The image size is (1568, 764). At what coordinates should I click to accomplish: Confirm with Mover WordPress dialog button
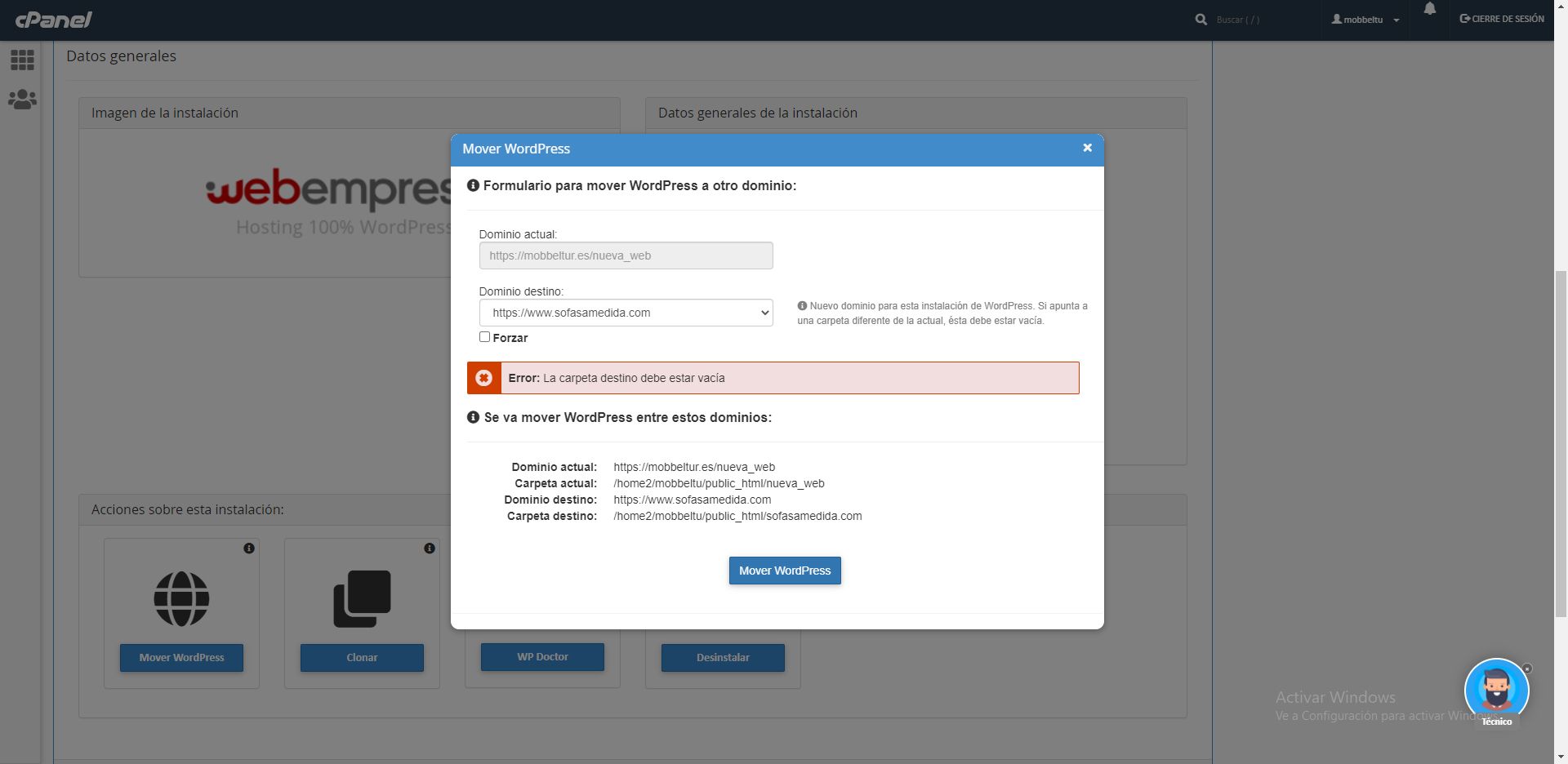(x=785, y=571)
